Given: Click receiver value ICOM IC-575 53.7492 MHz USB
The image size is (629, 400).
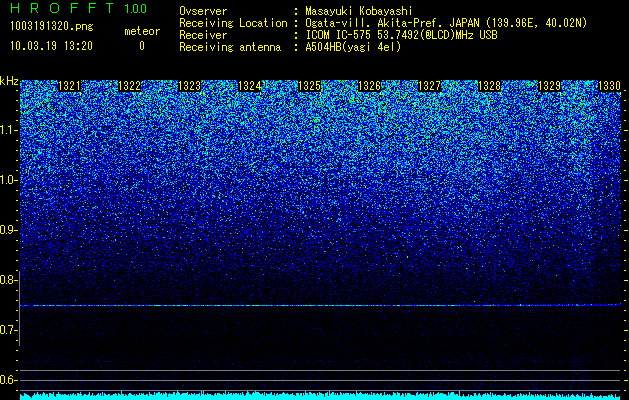Looking at the screenshot, I should click(401, 35).
